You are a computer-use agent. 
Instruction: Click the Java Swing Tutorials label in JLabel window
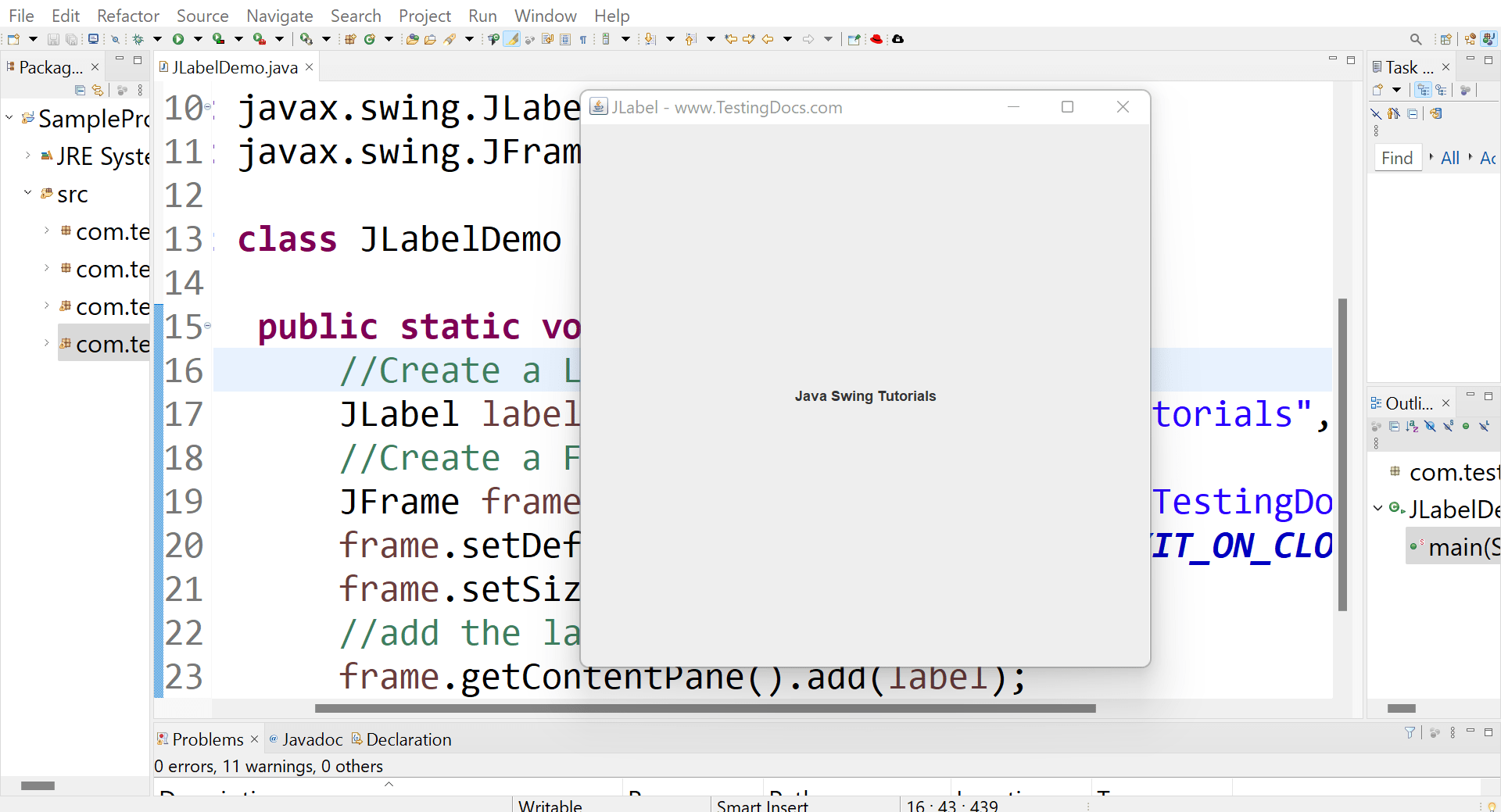click(865, 396)
